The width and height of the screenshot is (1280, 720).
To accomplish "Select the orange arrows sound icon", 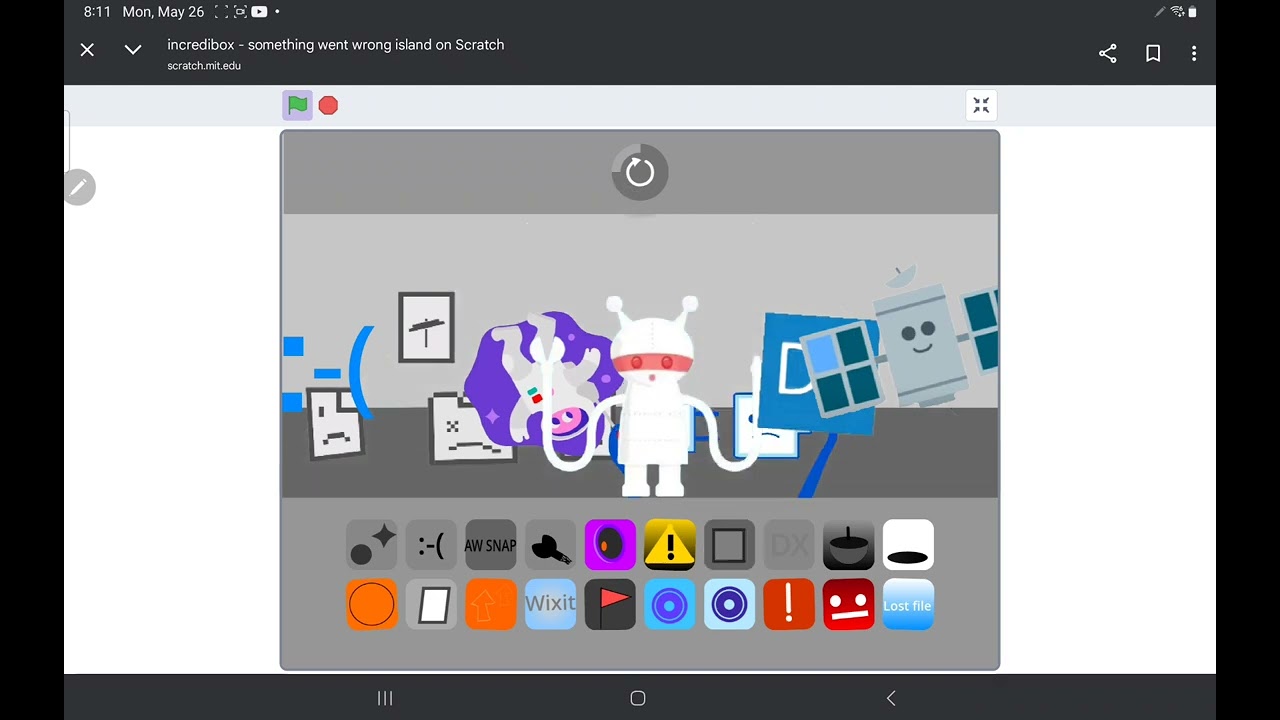I will click(x=490, y=605).
